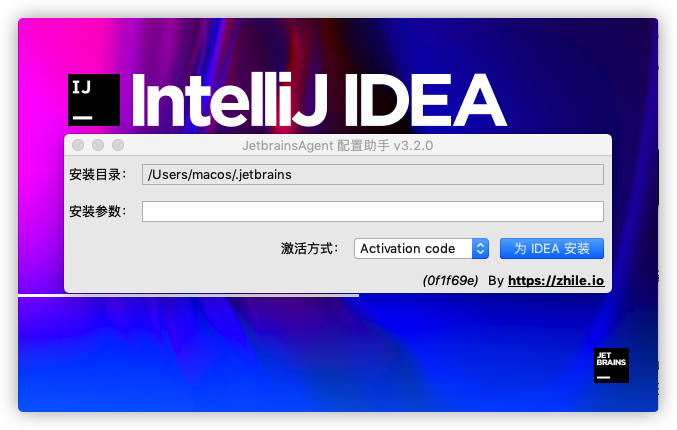Click the JetBrains logo on splash
This screenshot has width=677, height=430.
(611, 365)
